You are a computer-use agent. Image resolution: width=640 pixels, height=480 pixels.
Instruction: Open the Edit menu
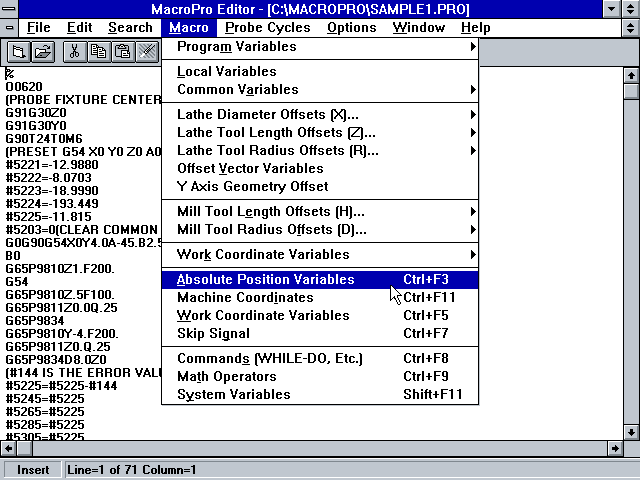click(x=79, y=28)
